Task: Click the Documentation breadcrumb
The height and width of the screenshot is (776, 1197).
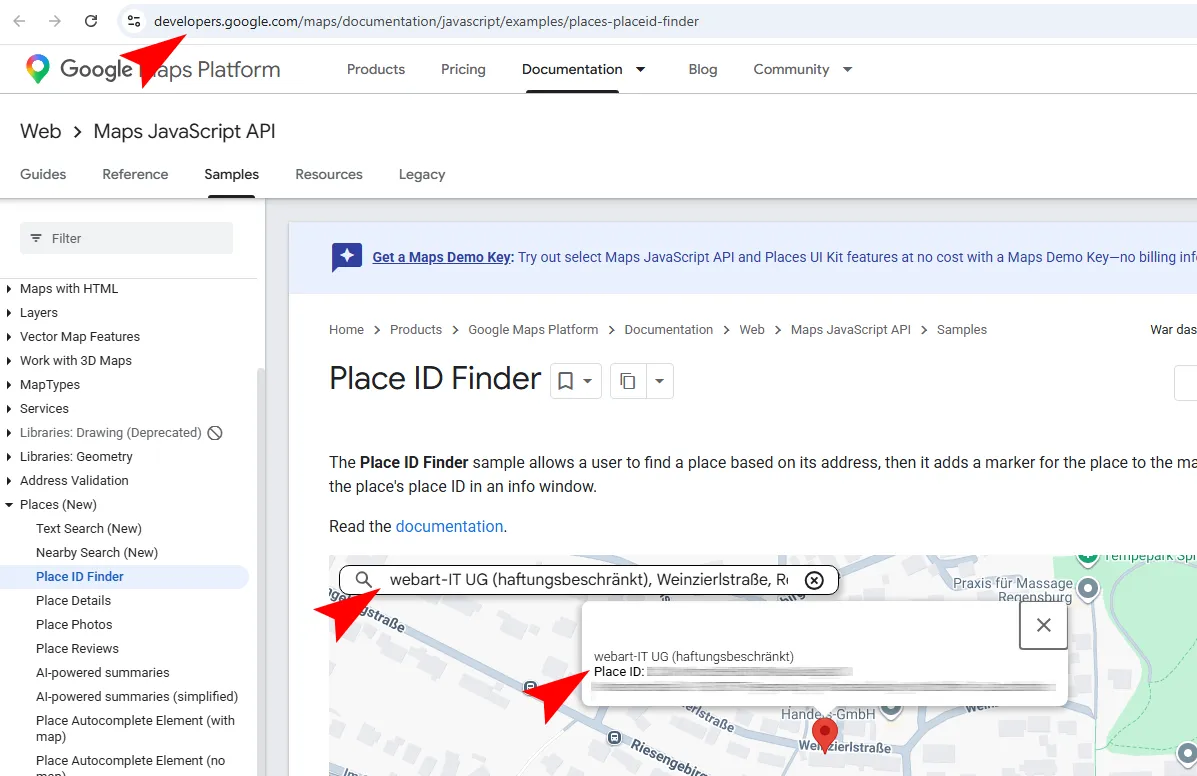Action: click(669, 330)
